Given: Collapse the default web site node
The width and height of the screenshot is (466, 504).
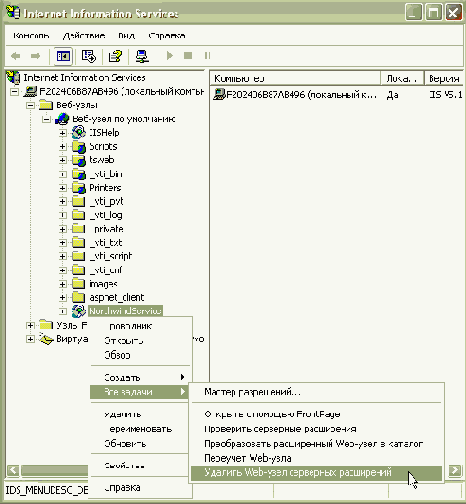Looking at the screenshot, I should click(47, 119).
